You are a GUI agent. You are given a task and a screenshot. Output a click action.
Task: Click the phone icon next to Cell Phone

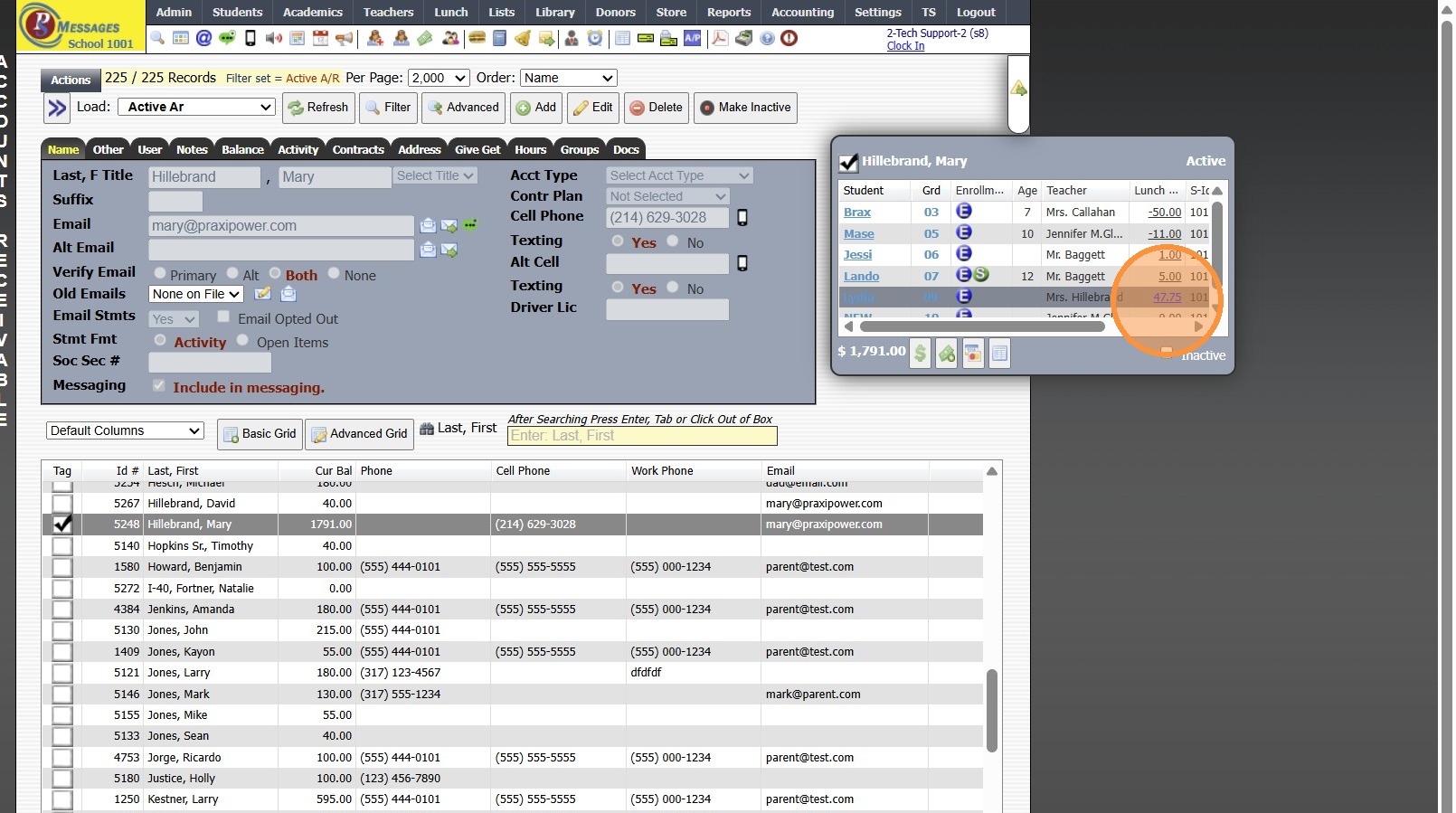tap(742, 217)
